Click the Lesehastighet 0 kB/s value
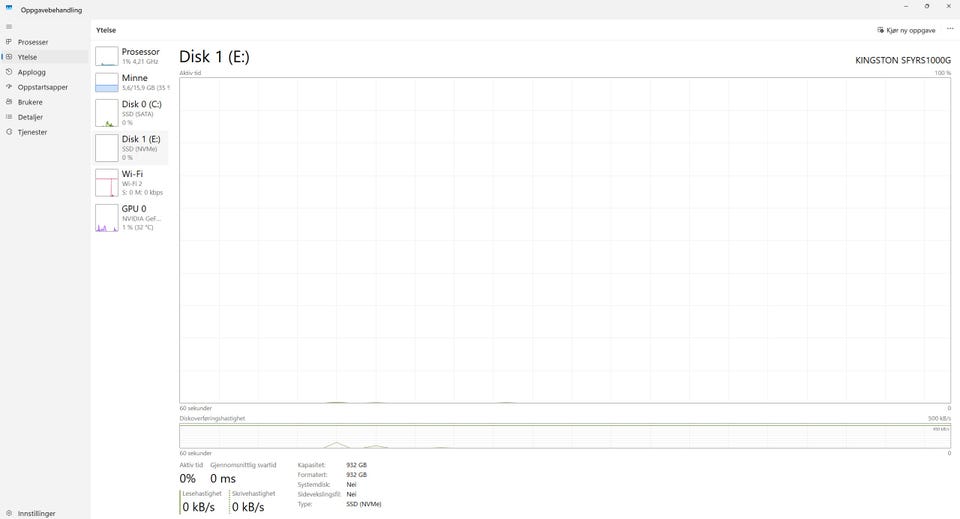Viewport: 960px width, 519px height. coord(198,507)
